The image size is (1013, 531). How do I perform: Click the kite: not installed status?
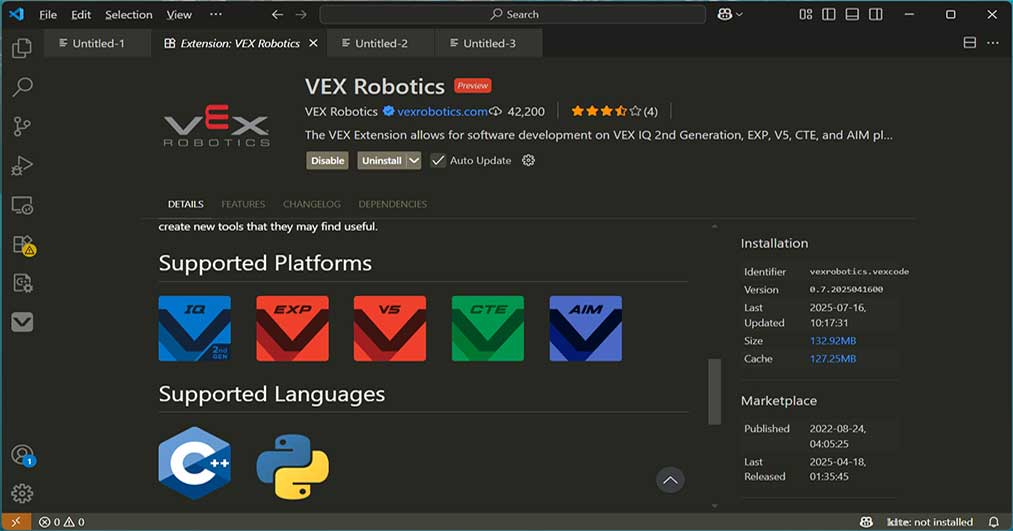930,522
